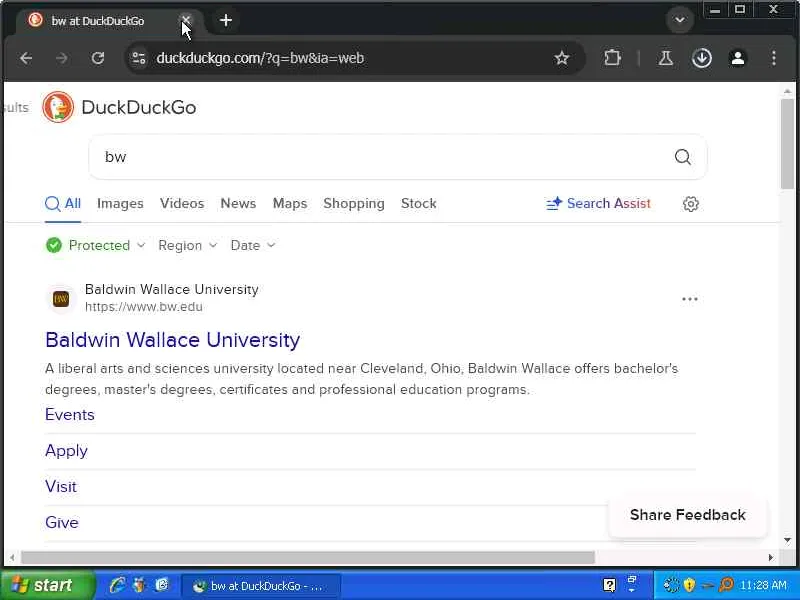Expand the Region filter dropdown
This screenshot has width=800, height=600.
(x=188, y=245)
